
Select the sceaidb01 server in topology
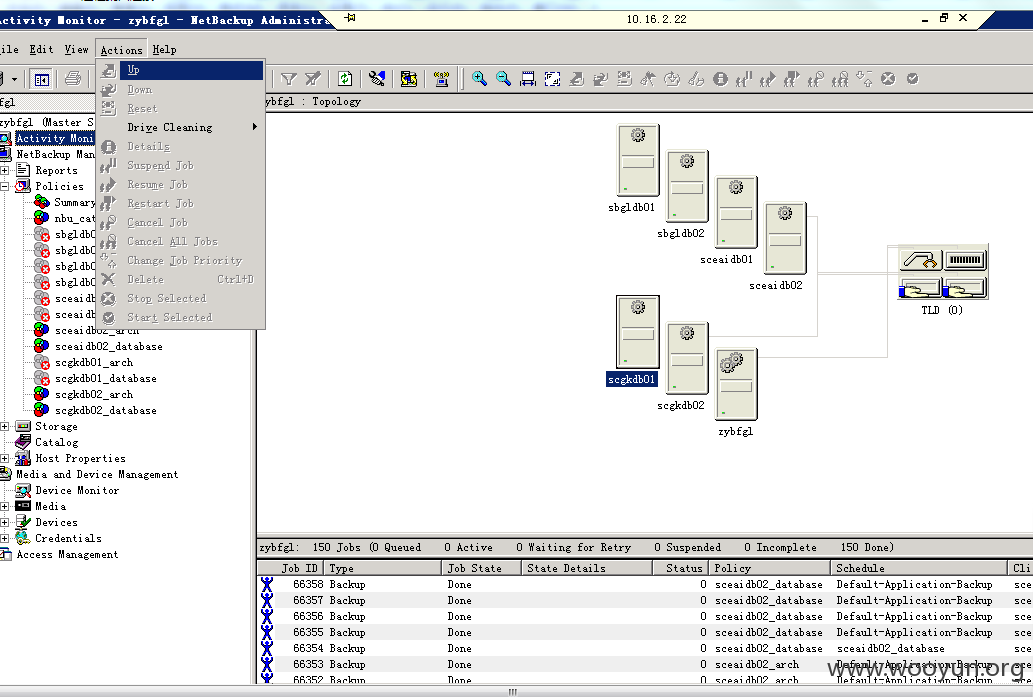[x=736, y=212]
